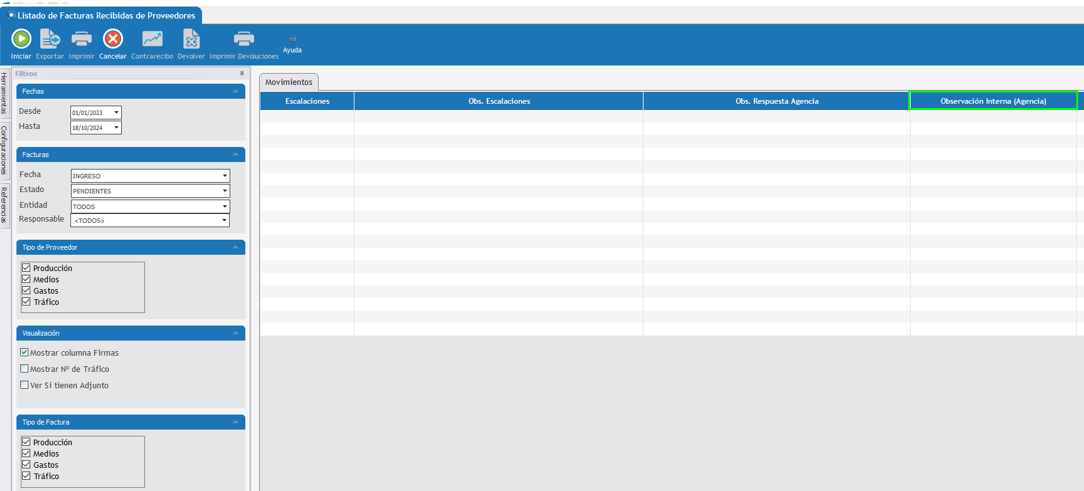Open the Estado dropdown showing PENDIENTES
The image size is (1084, 491).
point(224,191)
